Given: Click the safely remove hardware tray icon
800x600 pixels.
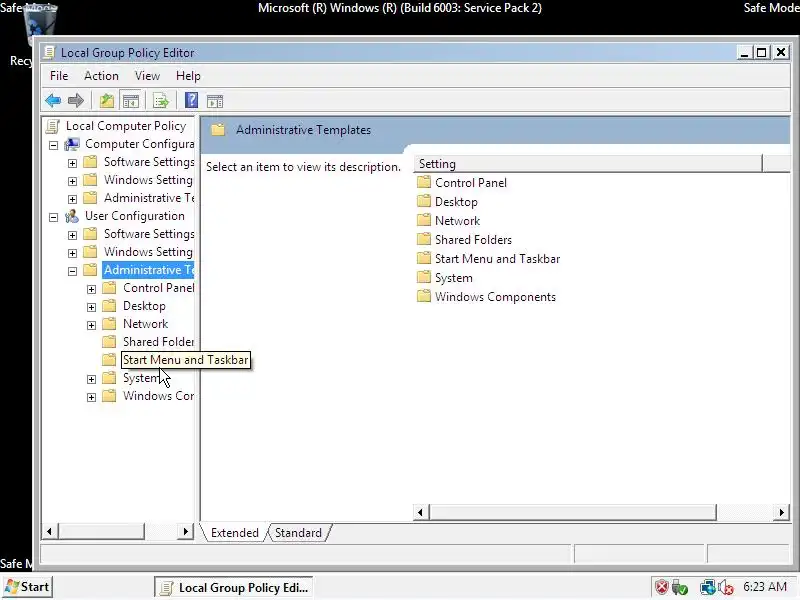Looking at the screenshot, I should pos(680,587).
